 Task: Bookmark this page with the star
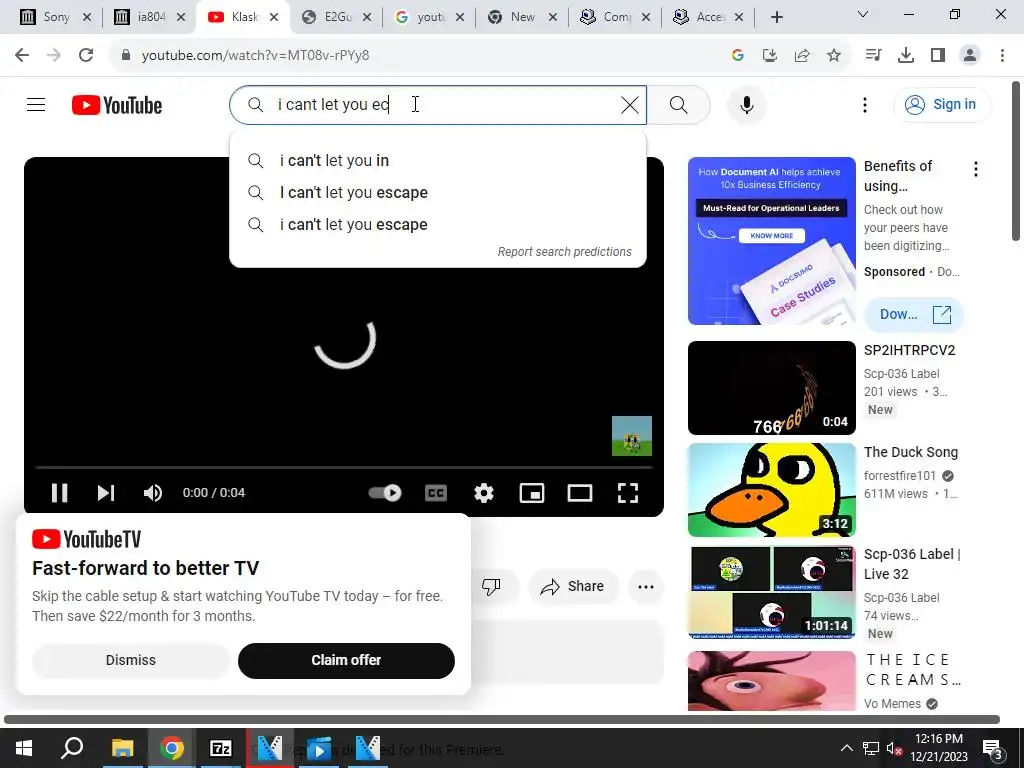point(833,56)
